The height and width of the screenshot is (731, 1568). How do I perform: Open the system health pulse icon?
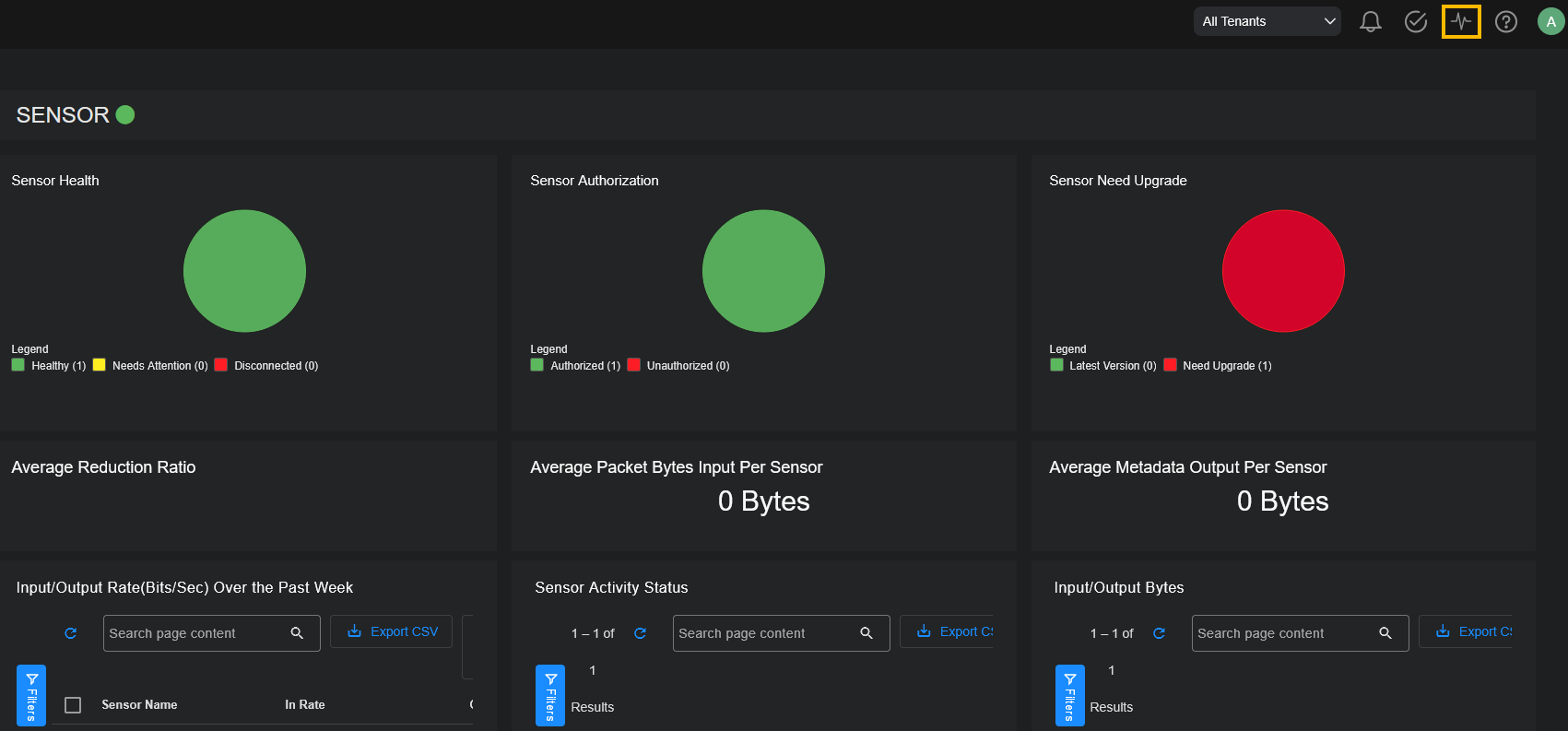(1461, 21)
